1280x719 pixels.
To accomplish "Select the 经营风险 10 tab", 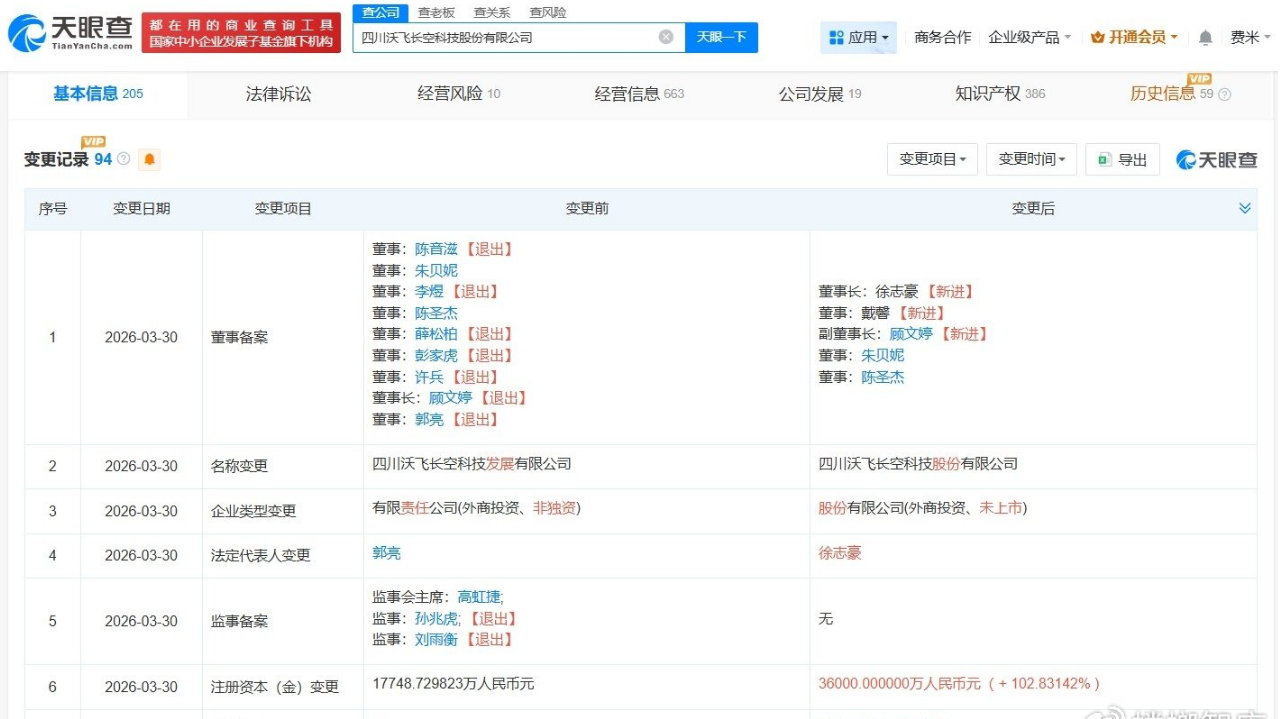I will [459, 94].
